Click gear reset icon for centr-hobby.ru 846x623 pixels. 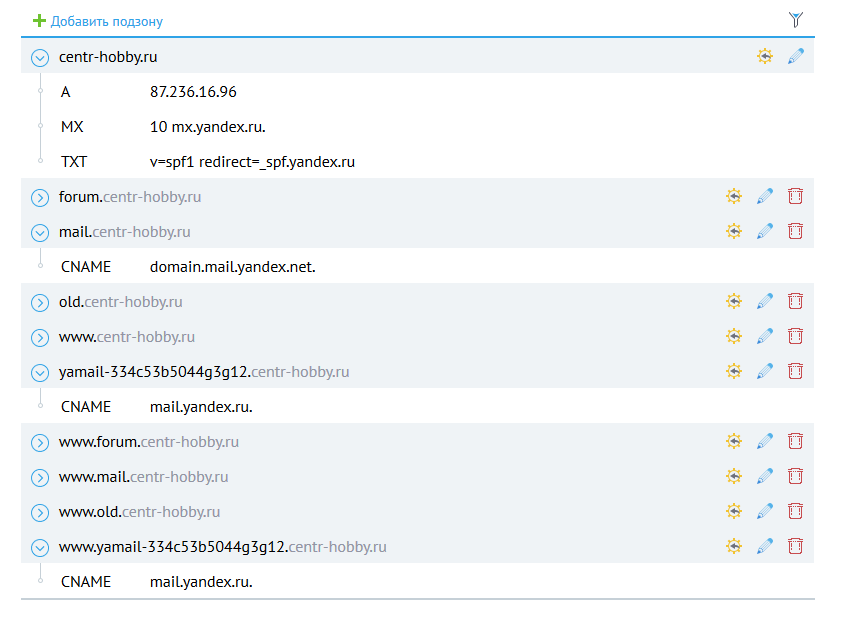765,57
